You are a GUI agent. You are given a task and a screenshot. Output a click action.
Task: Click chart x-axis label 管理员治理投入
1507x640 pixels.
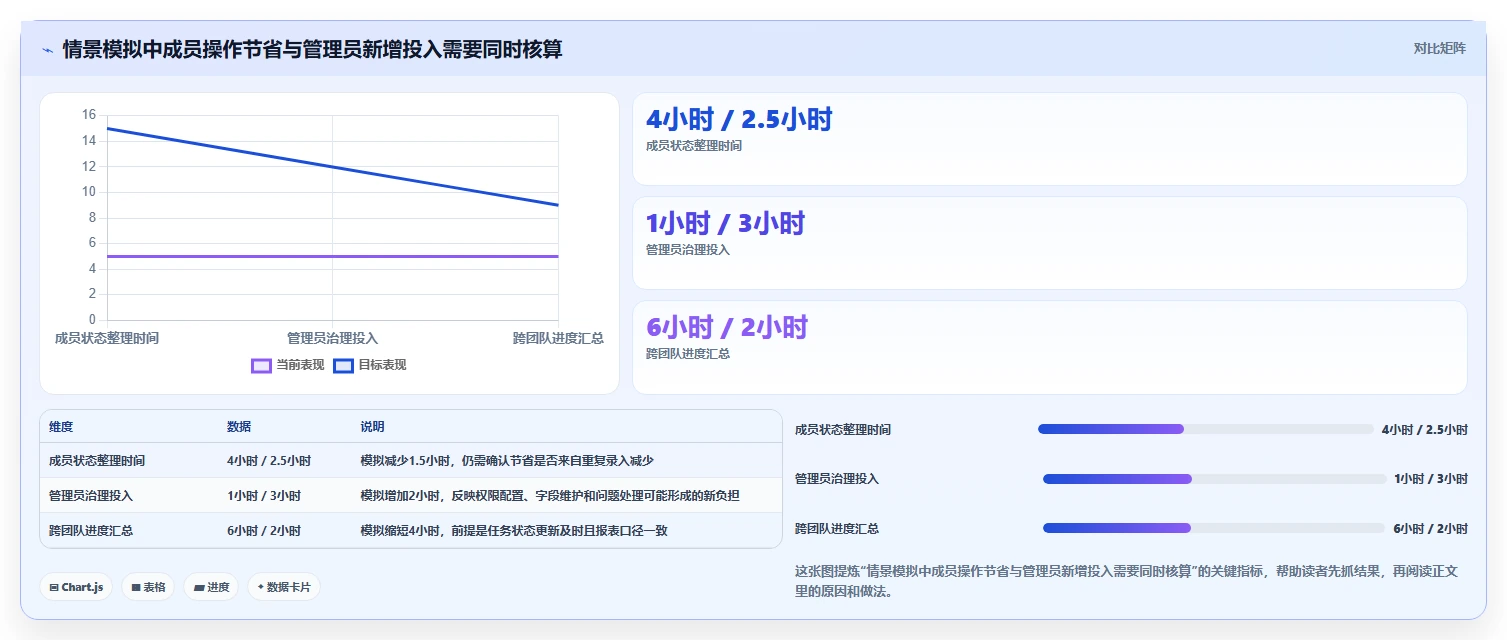pyautogui.click(x=332, y=338)
